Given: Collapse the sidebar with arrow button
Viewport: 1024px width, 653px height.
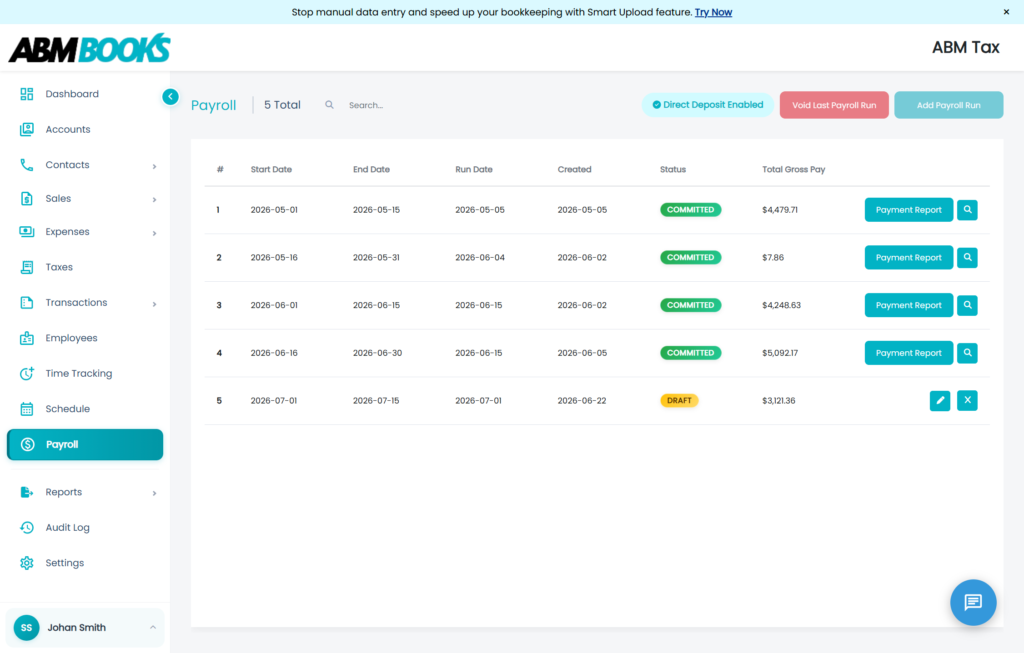Looking at the screenshot, I should pos(170,97).
